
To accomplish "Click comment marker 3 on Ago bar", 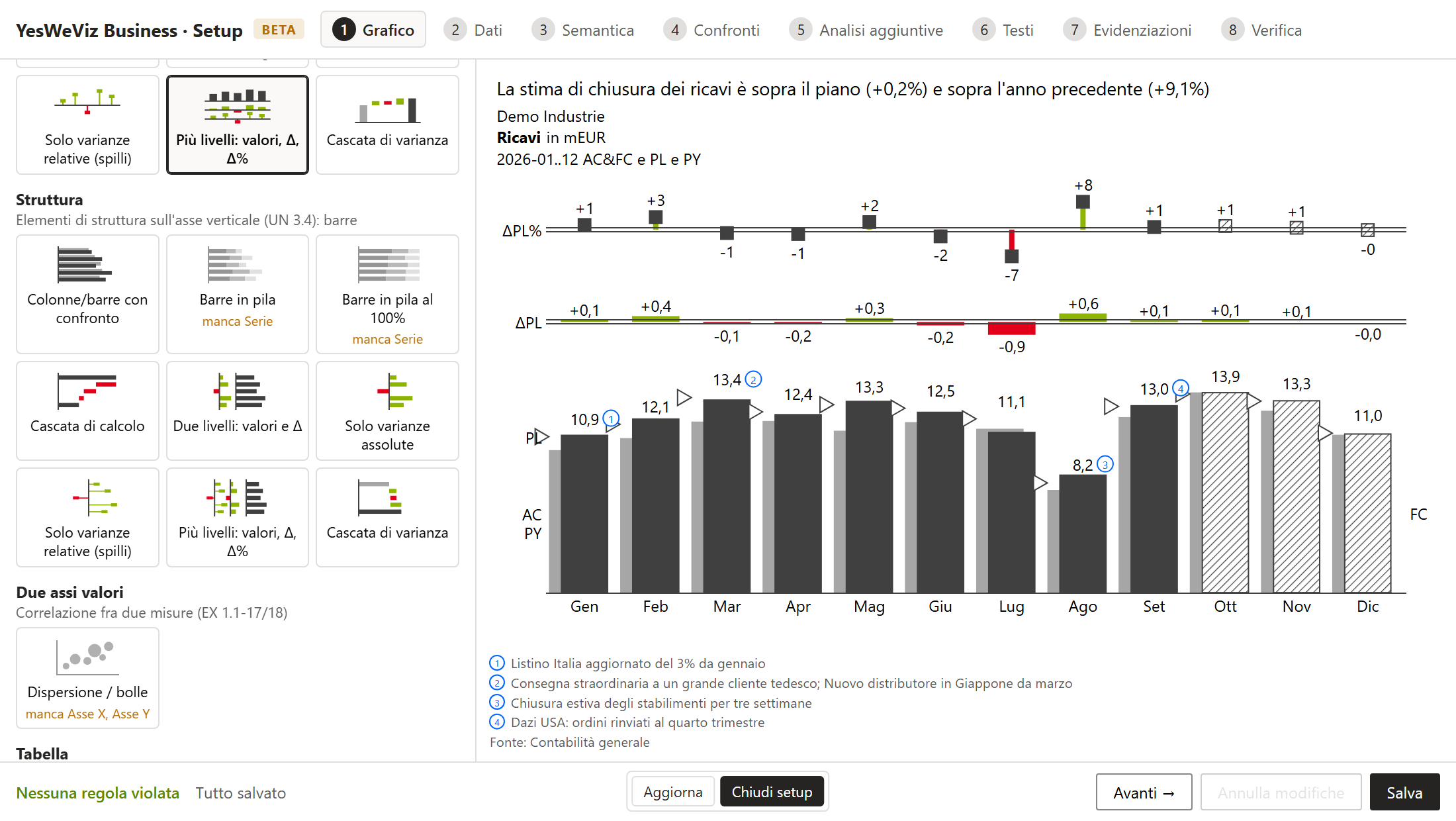I will (x=1105, y=464).
